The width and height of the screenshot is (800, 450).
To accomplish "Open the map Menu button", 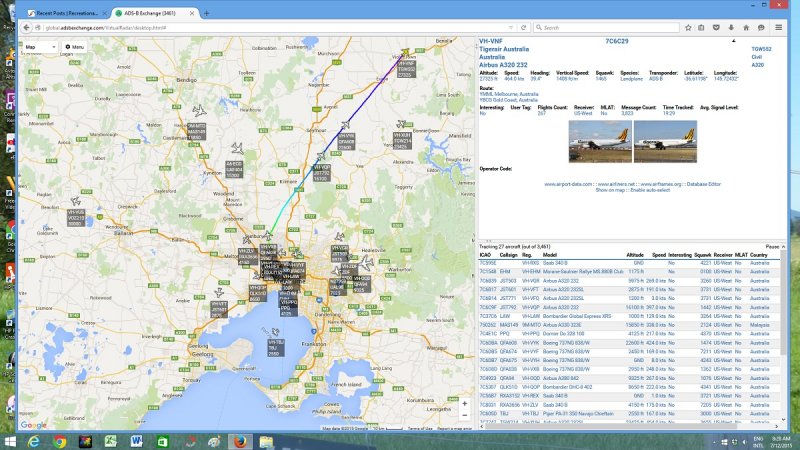I will pyautogui.click(x=74, y=47).
